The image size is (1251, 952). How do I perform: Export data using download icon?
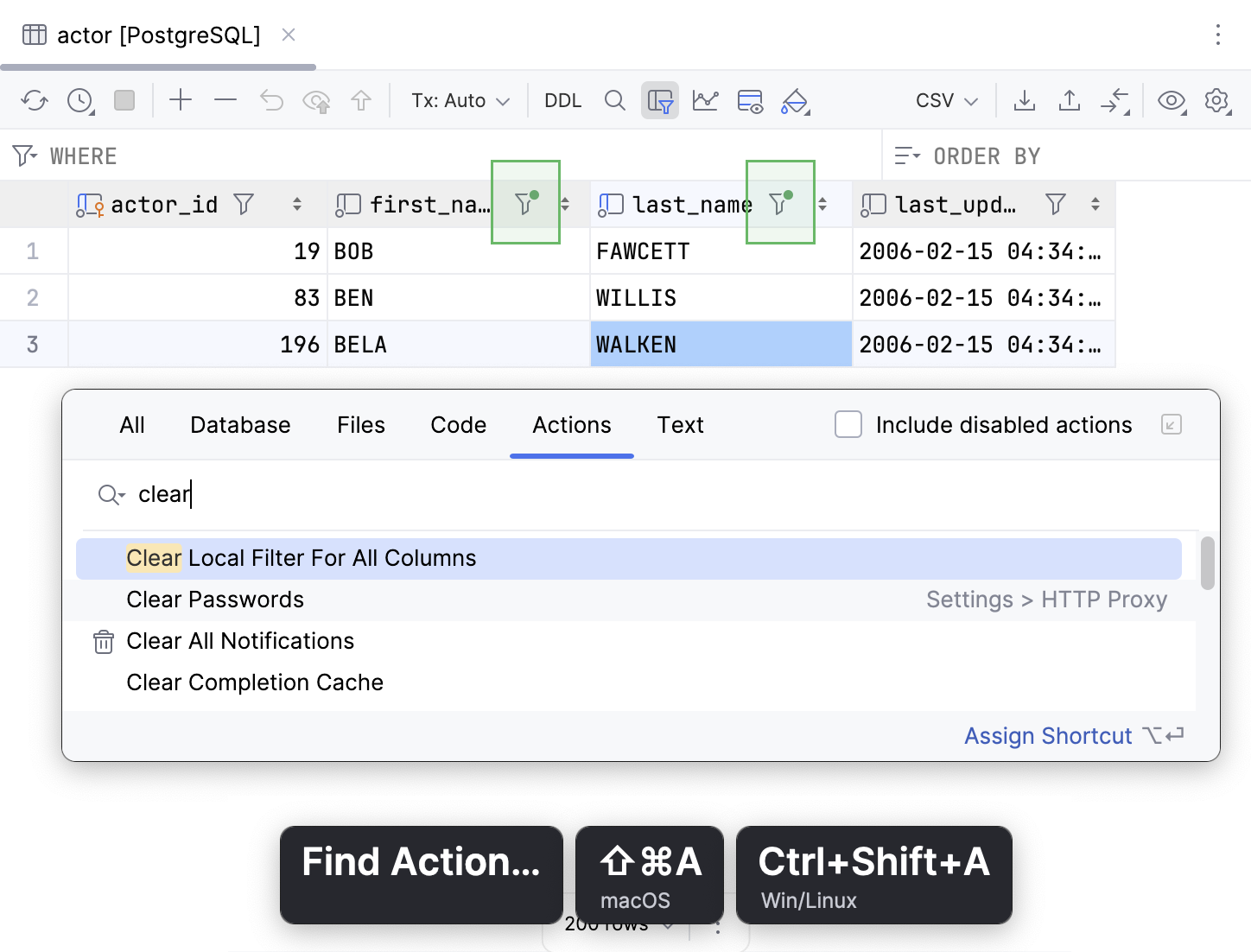(x=1025, y=100)
